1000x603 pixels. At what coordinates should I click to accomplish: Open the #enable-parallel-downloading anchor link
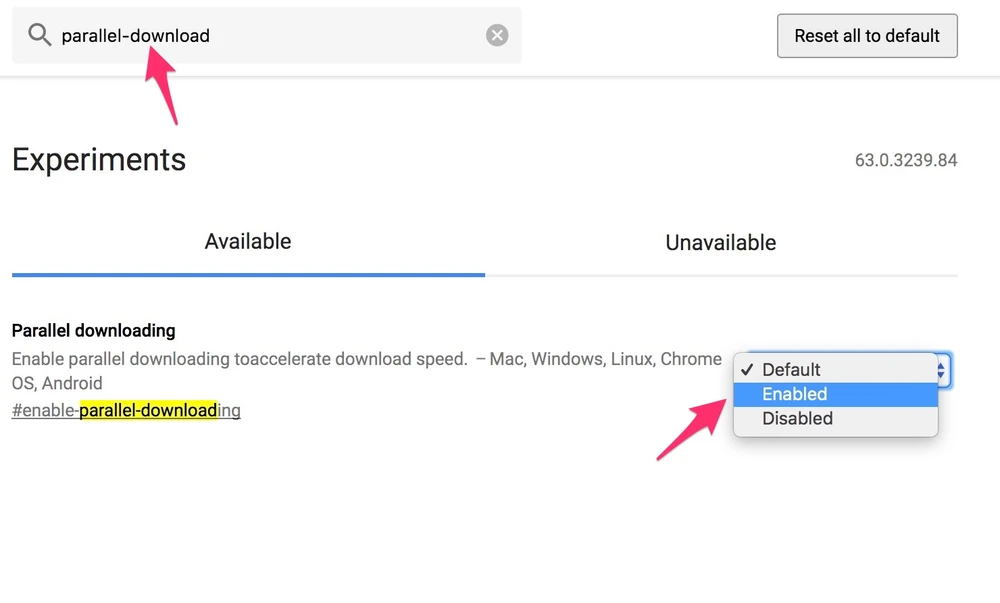(126, 410)
